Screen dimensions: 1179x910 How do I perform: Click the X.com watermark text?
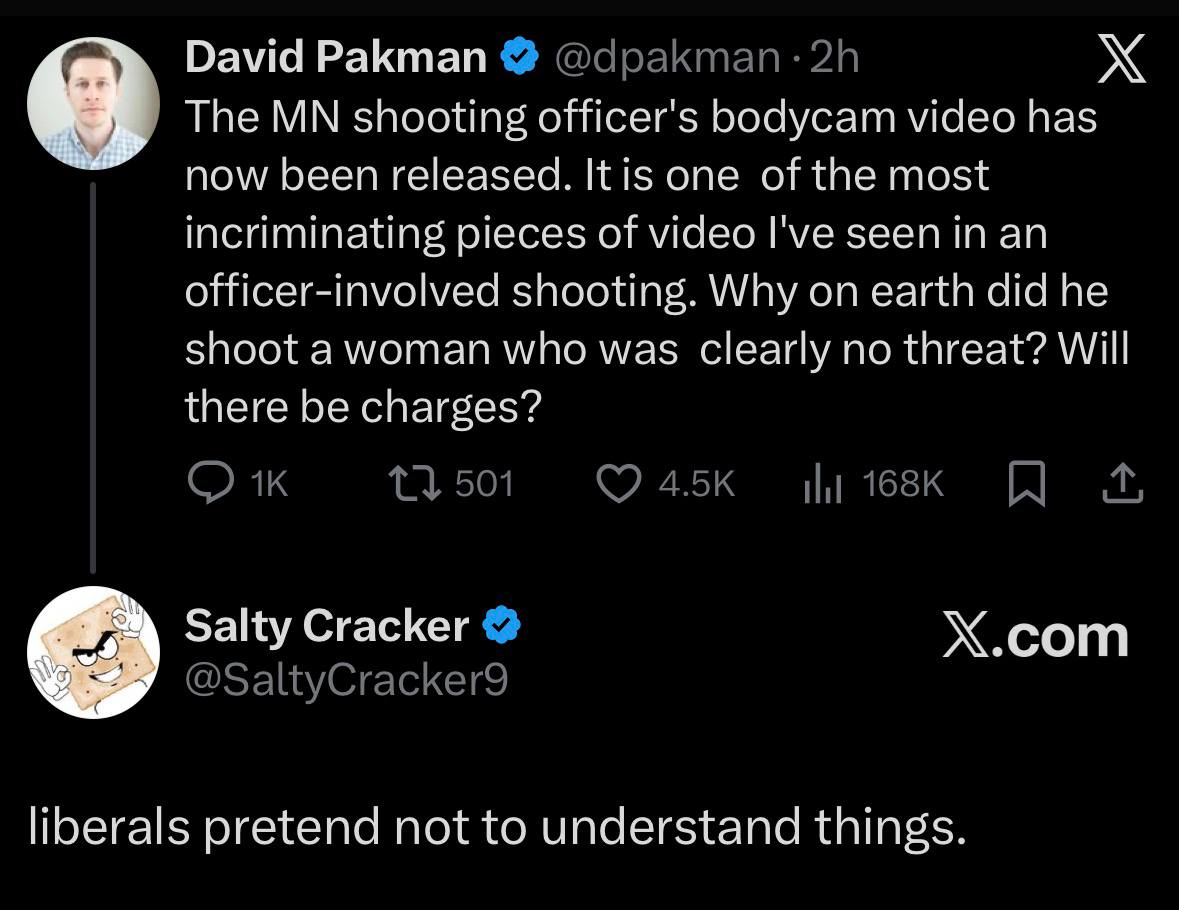(1034, 637)
